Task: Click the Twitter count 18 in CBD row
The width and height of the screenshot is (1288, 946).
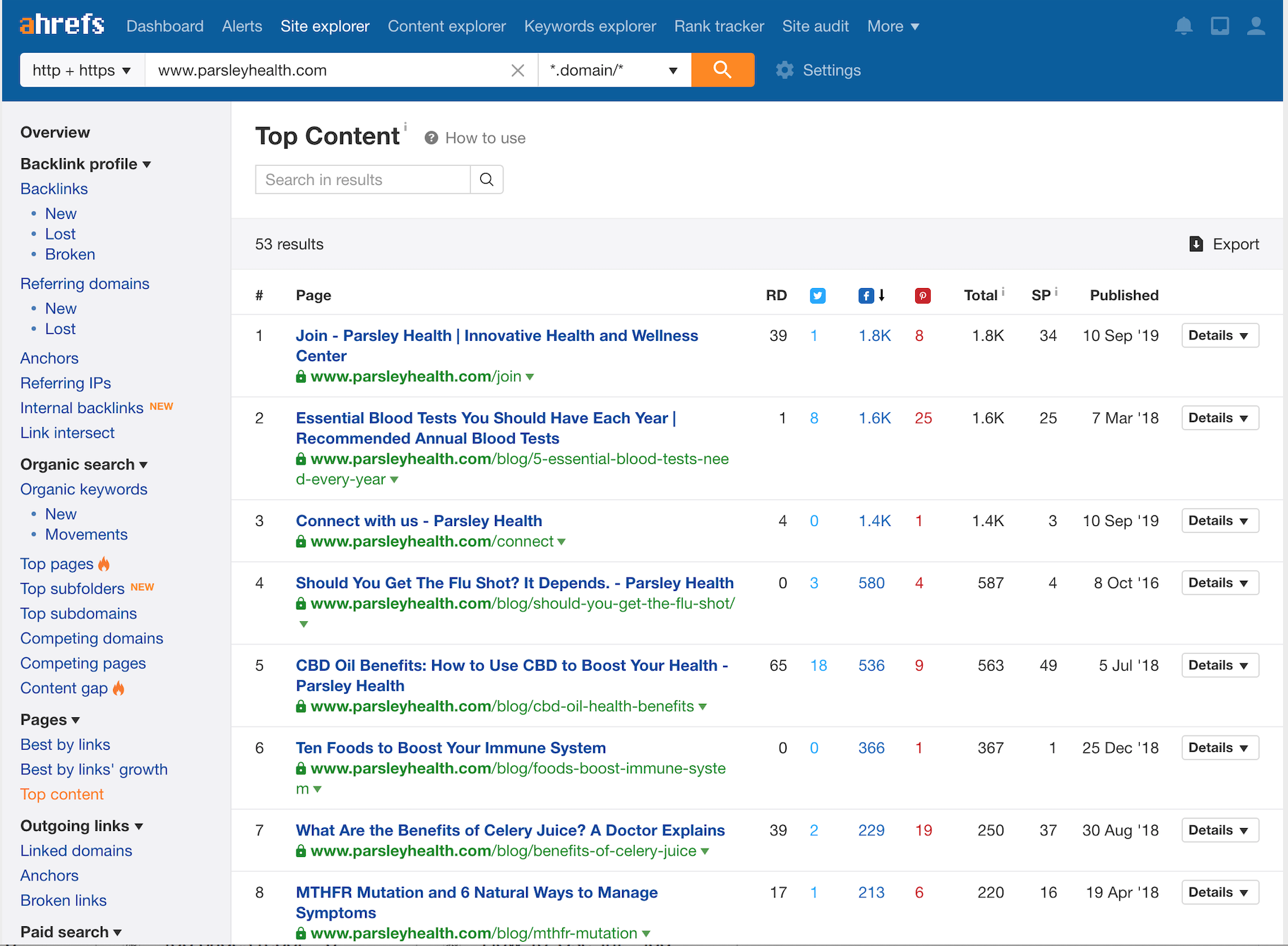Action: [818, 665]
